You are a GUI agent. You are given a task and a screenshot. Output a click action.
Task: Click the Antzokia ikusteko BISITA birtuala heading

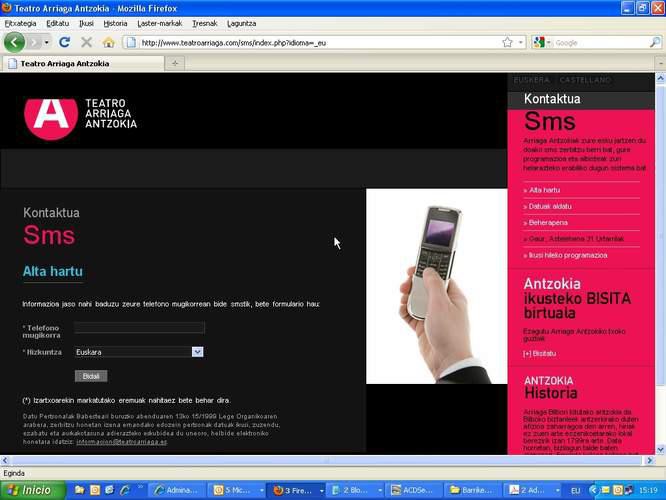[x=577, y=298]
